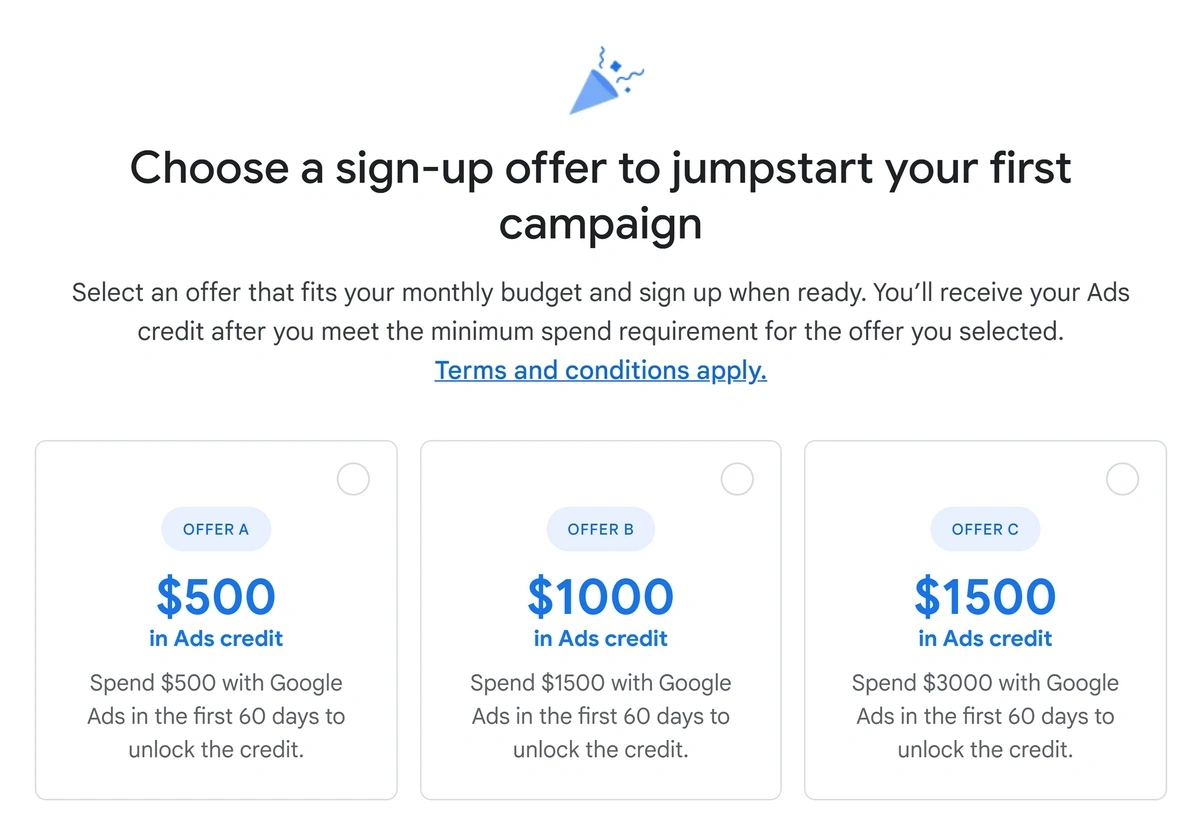Click 'in Ads credit' under $1500
This screenshot has height=831, width=1200.
985,638
